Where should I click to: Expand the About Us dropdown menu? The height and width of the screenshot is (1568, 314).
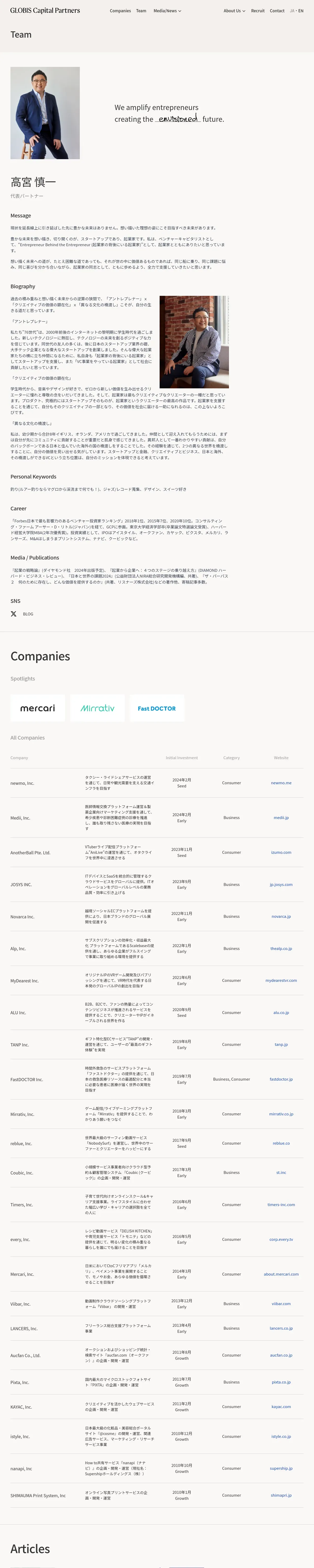pyautogui.click(x=234, y=11)
